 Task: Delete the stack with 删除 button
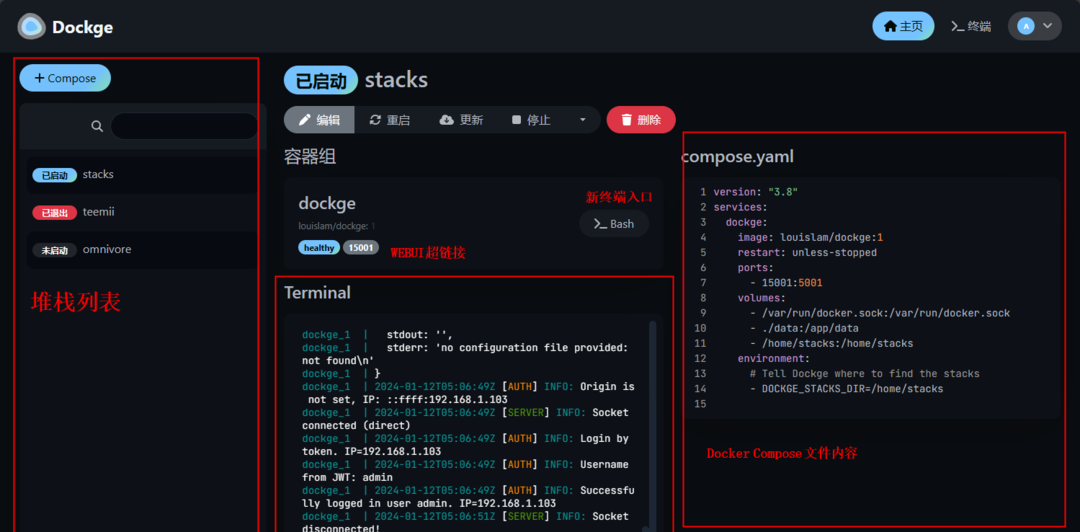641,120
